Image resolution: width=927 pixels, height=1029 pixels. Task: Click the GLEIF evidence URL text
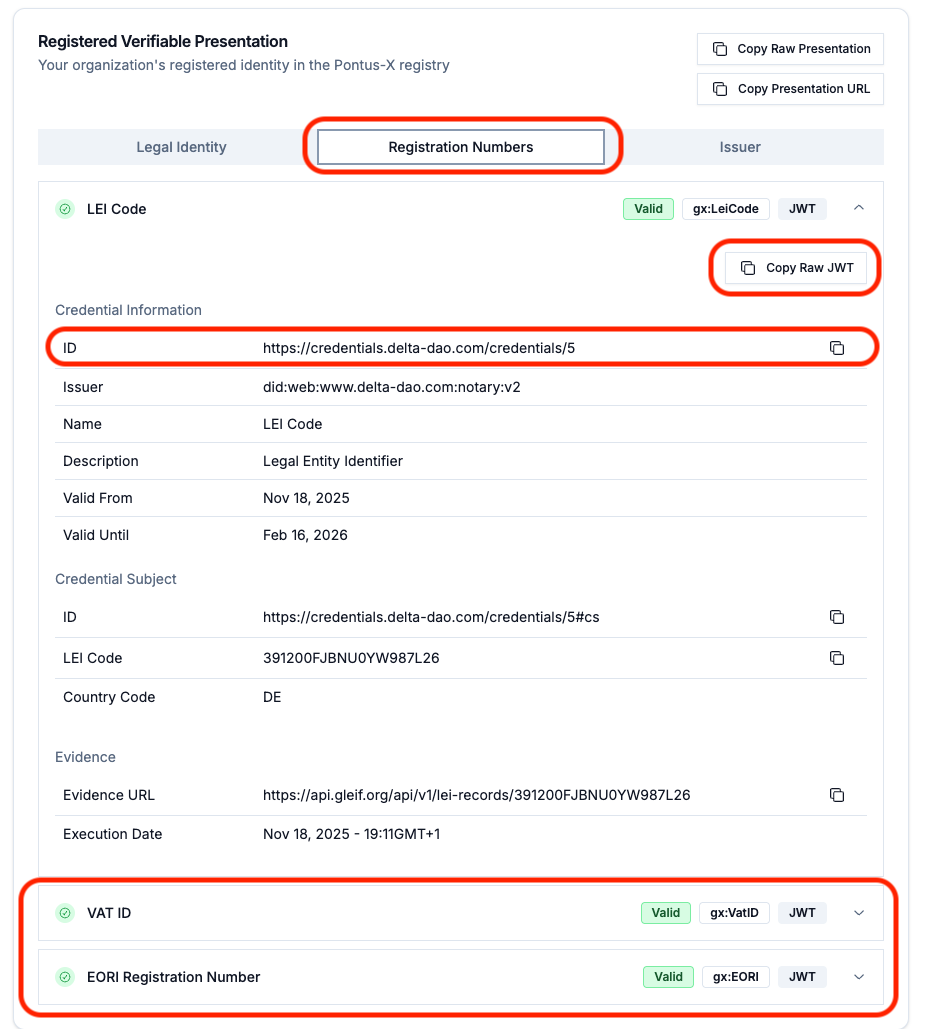tap(476, 795)
